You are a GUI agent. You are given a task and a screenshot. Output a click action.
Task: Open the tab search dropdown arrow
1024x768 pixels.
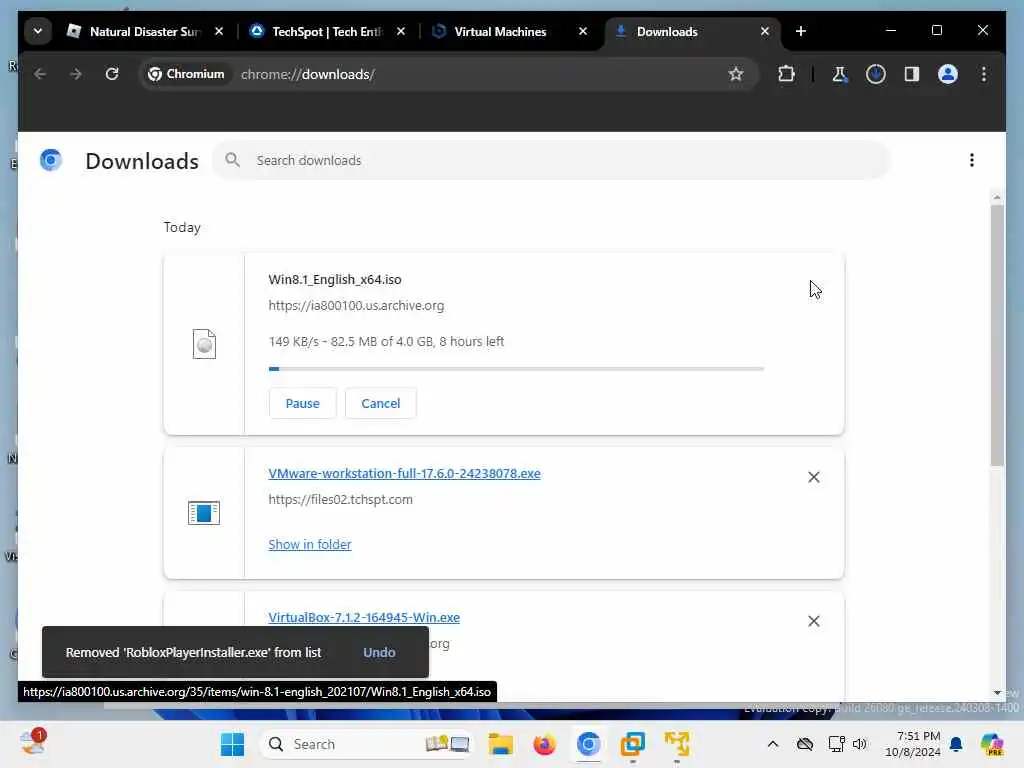tap(38, 31)
